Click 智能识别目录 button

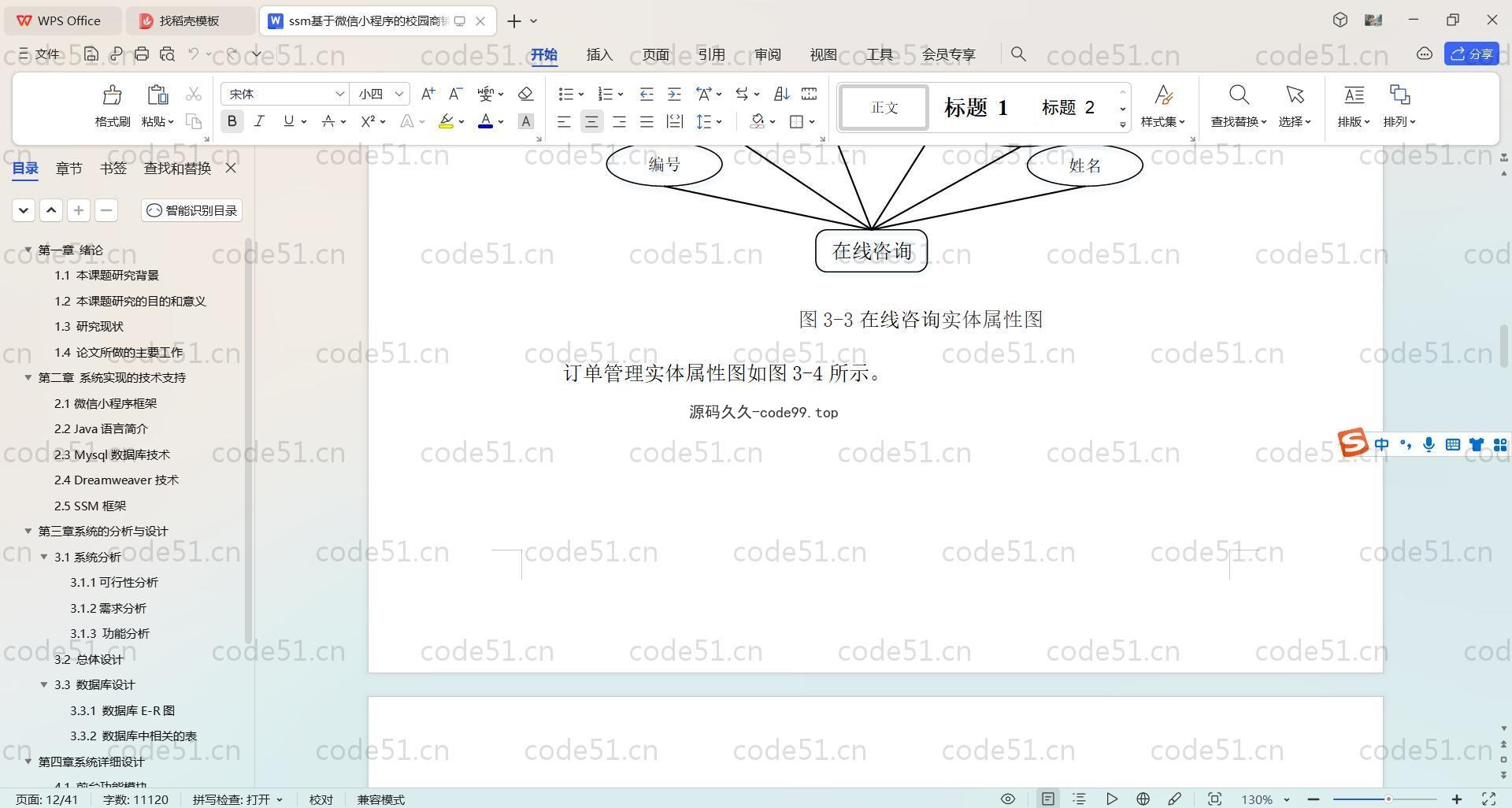click(192, 210)
